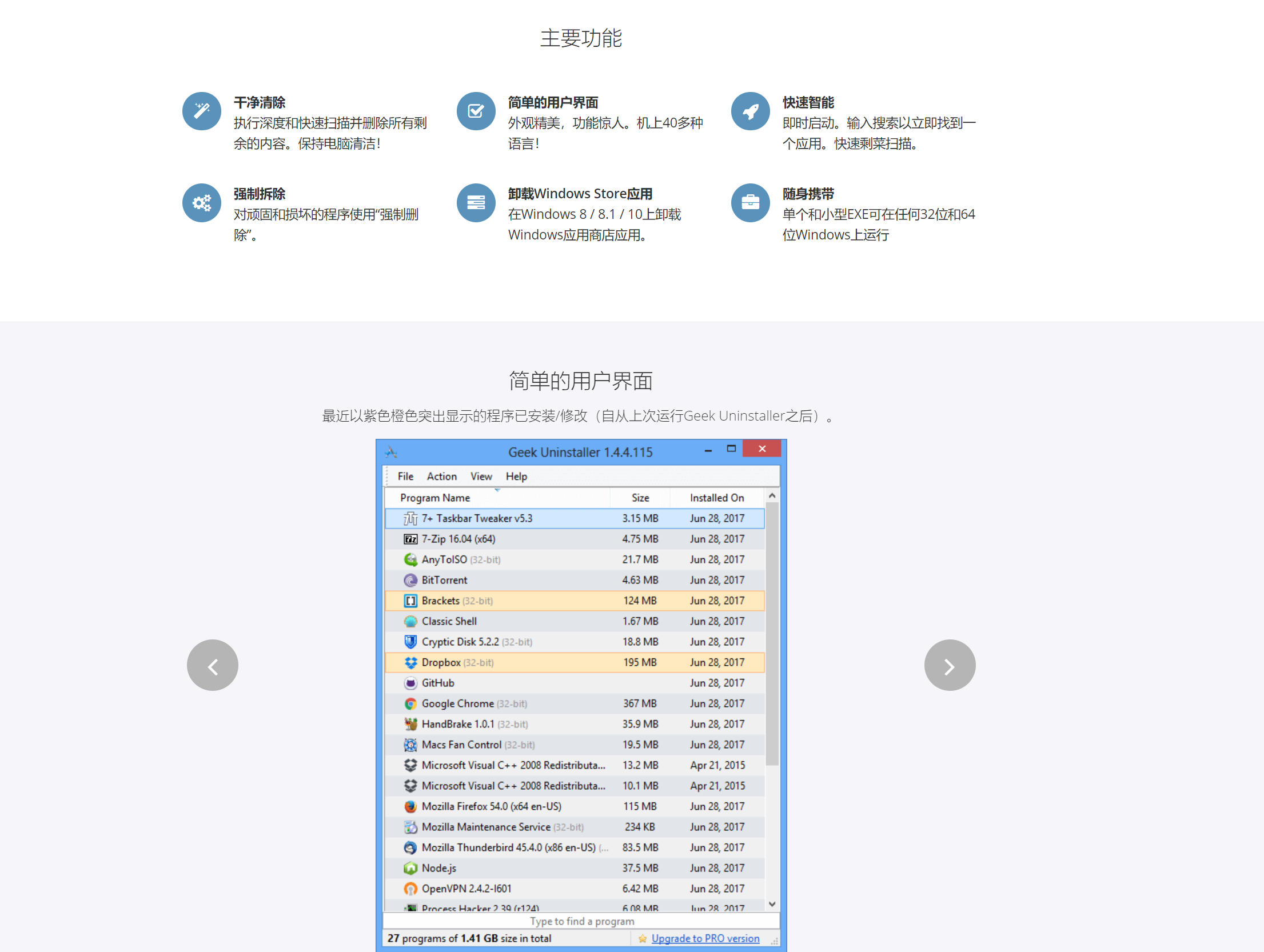
Task: Click the program list scroll up arrow
Action: [772, 496]
